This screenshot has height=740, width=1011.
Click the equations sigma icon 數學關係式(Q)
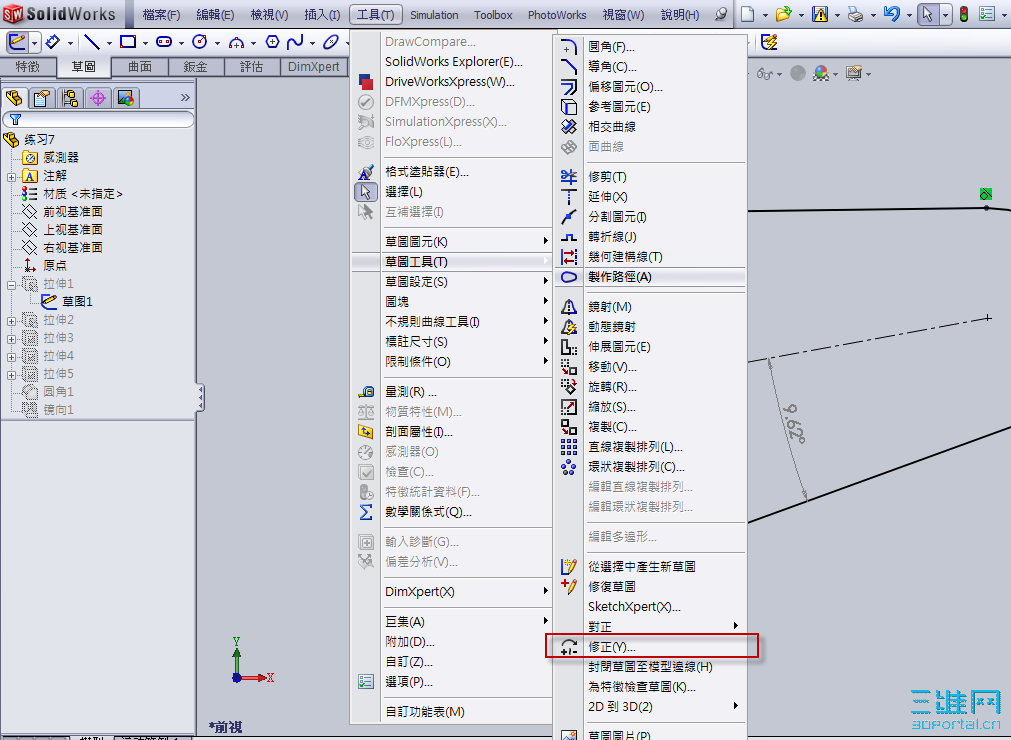click(366, 512)
